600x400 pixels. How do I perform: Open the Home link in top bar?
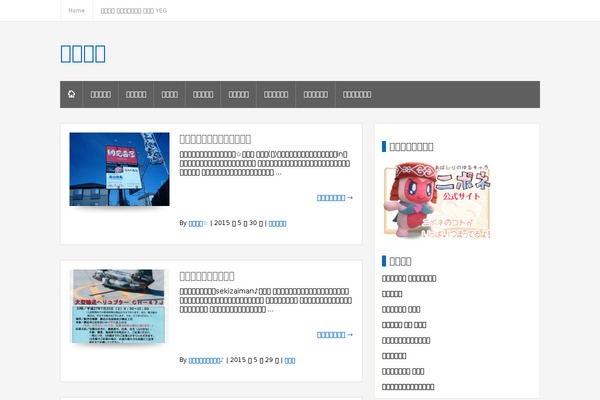coord(77,11)
